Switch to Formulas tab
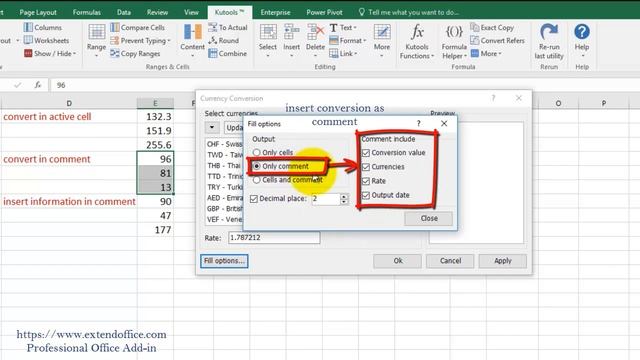This screenshot has width=640, height=360. pyautogui.click(x=87, y=12)
